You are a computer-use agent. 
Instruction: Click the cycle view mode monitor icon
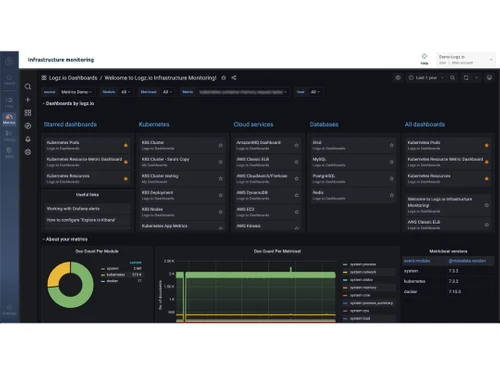coord(489,78)
